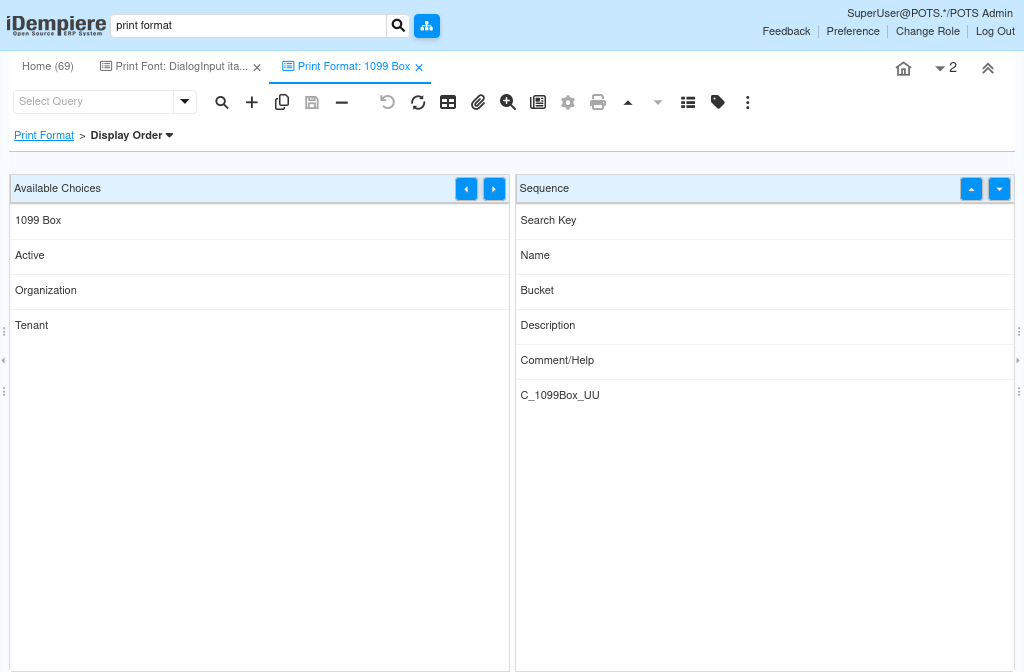Click the Zoom Across magnifier-plus icon
The image size is (1024, 672).
pyautogui.click(x=508, y=103)
